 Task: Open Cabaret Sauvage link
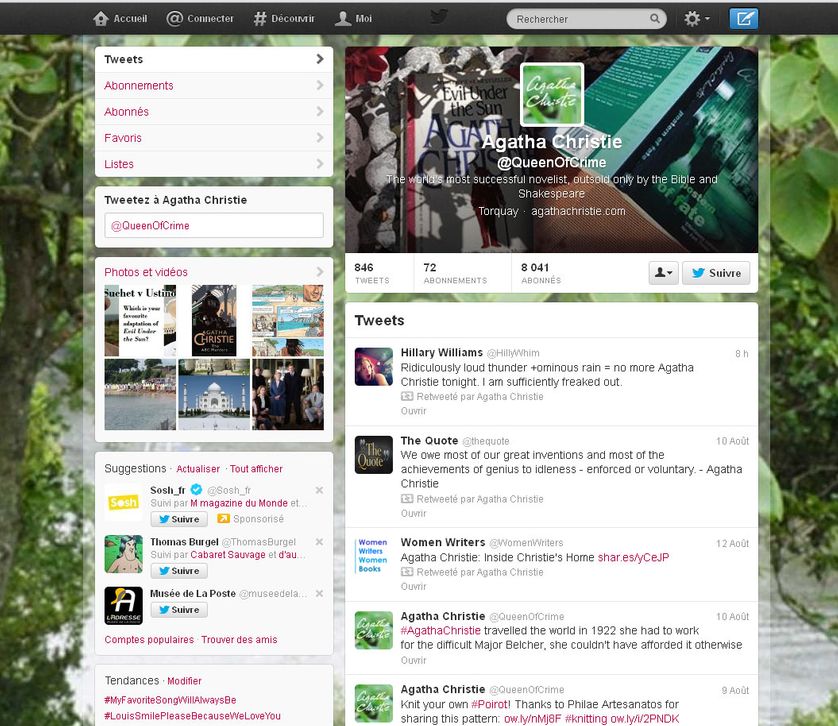(x=228, y=555)
